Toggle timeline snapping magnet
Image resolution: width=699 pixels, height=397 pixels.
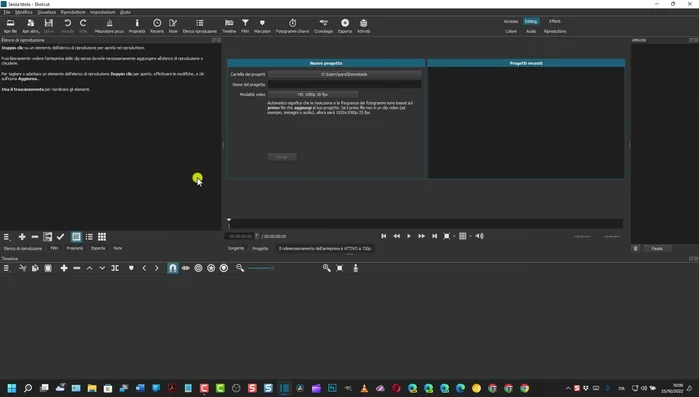click(173, 268)
